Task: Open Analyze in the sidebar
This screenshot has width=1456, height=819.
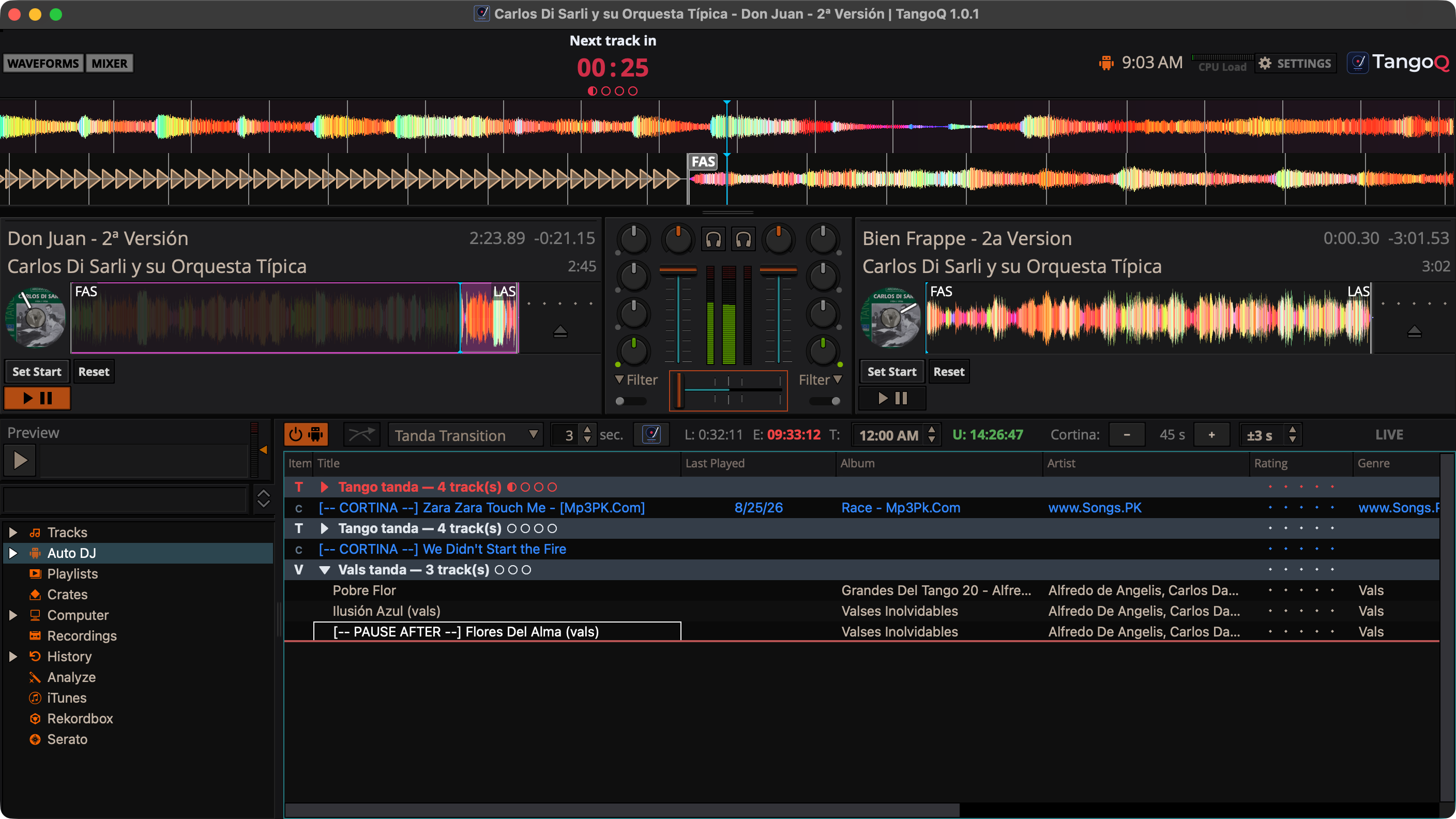Action: click(71, 677)
